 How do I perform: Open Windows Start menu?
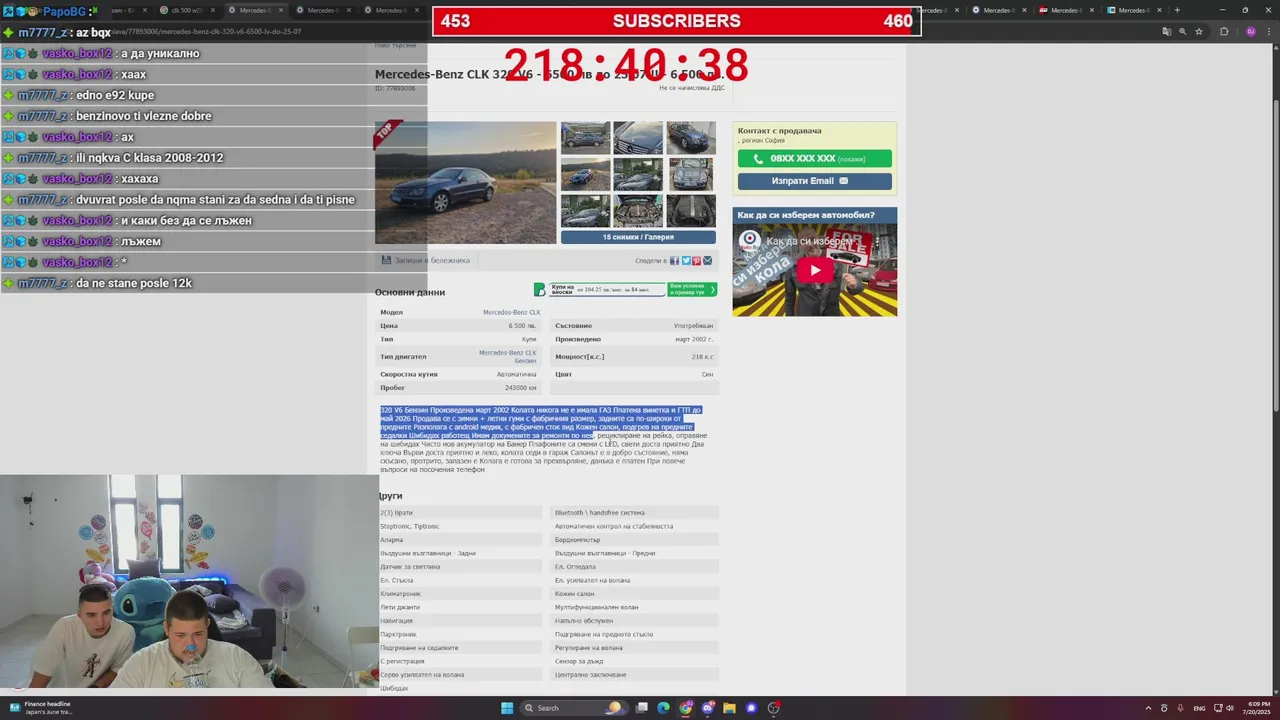[507, 708]
